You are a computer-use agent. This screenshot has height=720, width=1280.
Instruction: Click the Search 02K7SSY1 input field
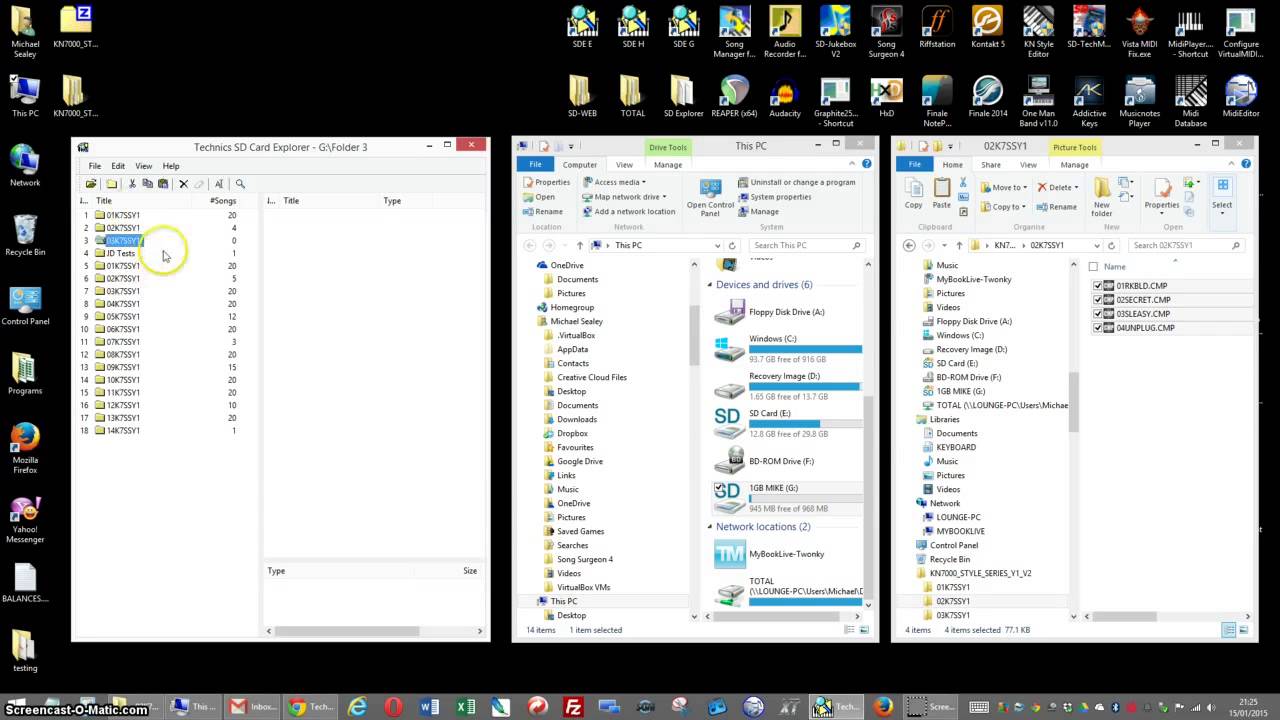(1186, 245)
